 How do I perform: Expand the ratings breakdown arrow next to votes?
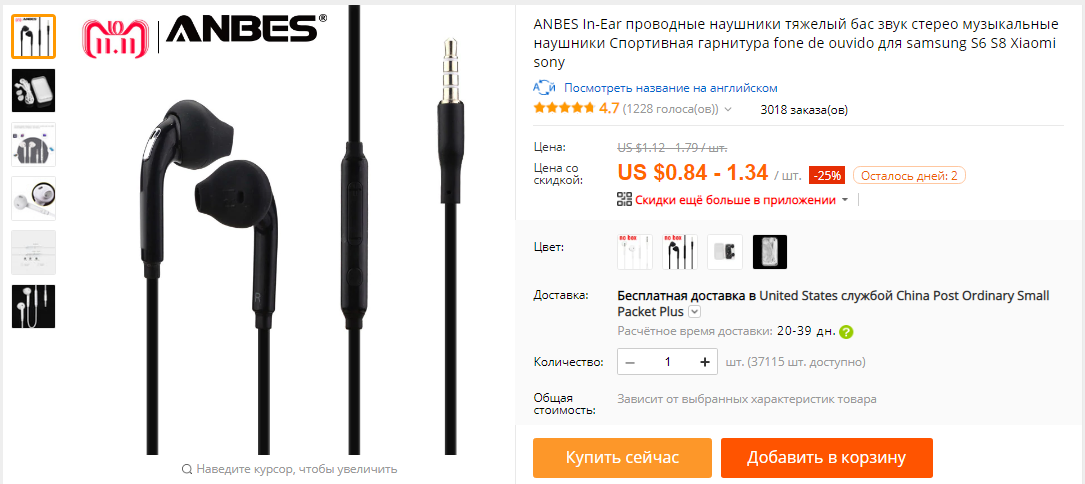(x=728, y=109)
